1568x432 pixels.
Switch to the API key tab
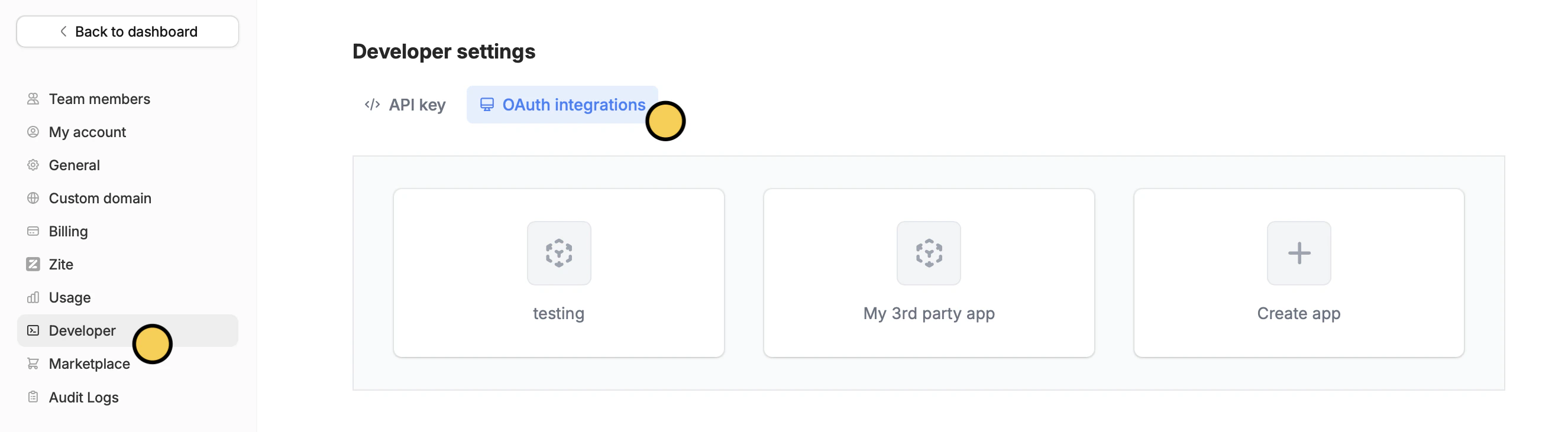pyautogui.click(x=405, y=105)
